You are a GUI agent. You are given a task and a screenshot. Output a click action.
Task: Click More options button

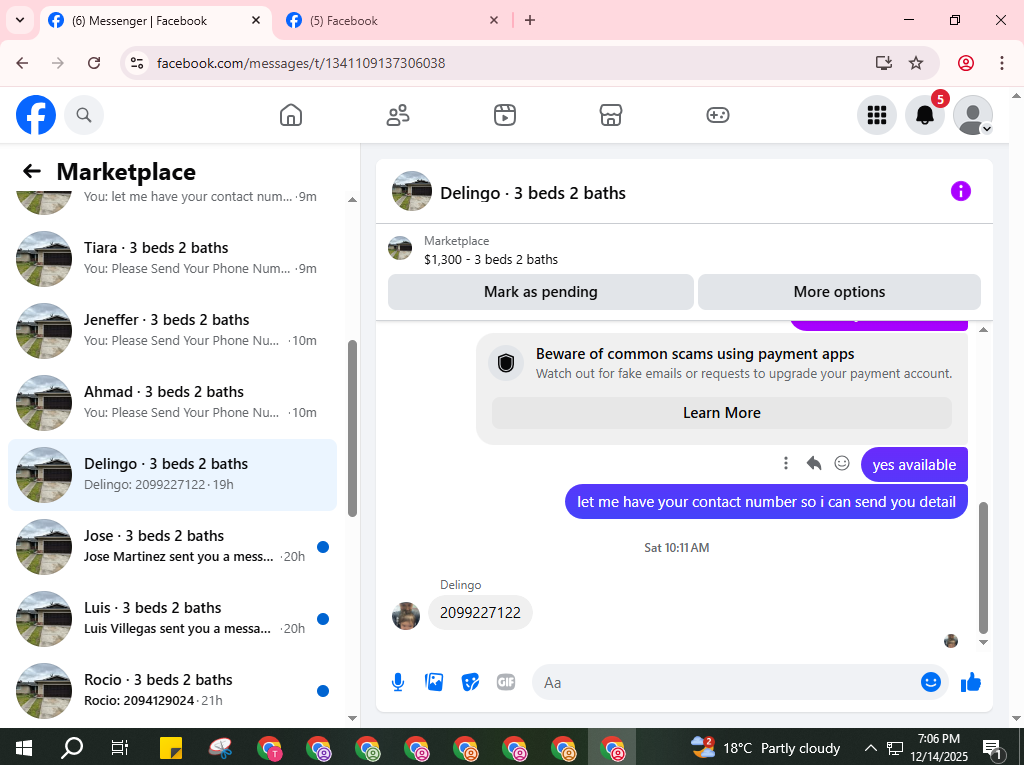[839, 292]
